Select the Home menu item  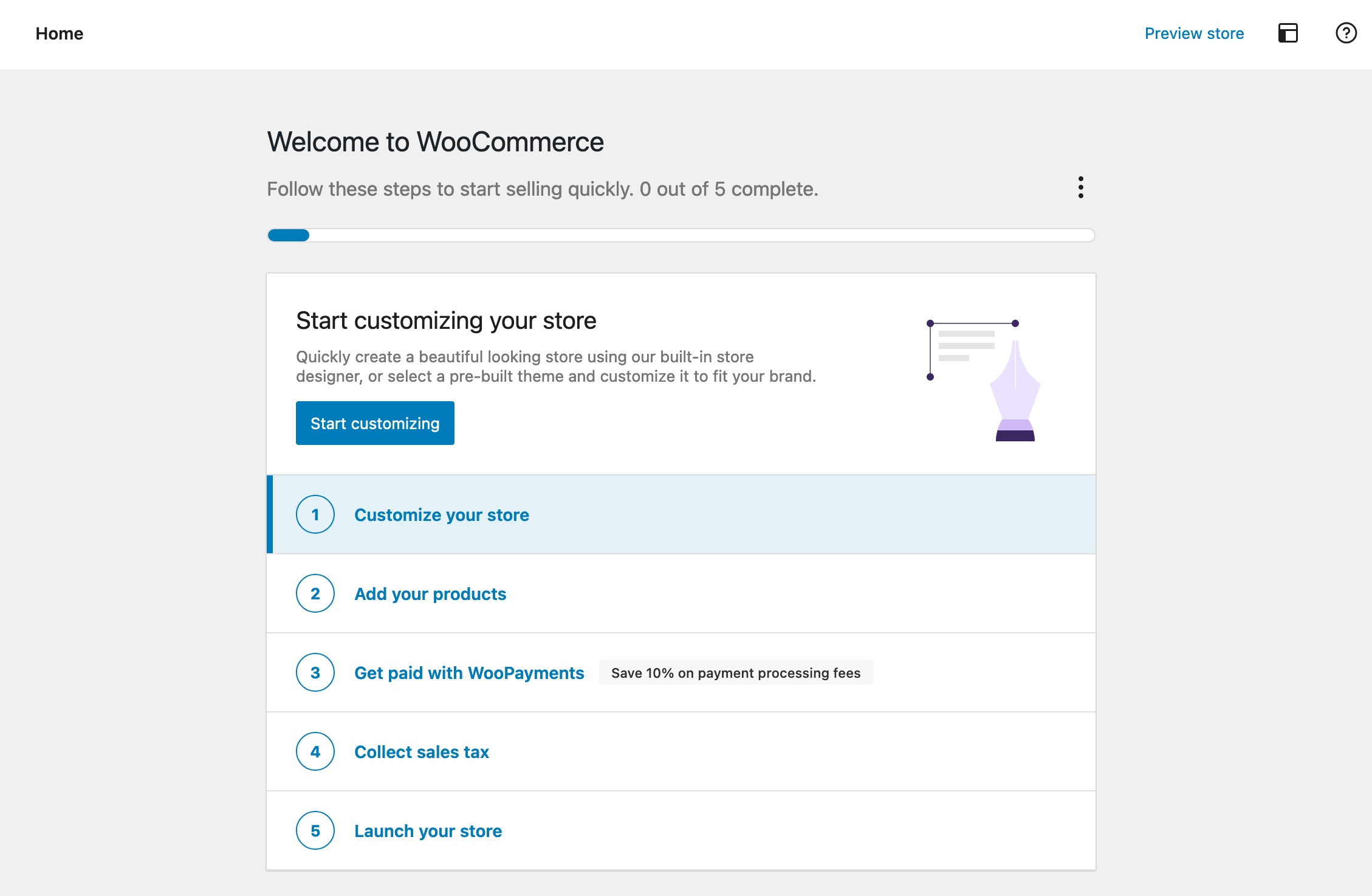pos(59,33)
